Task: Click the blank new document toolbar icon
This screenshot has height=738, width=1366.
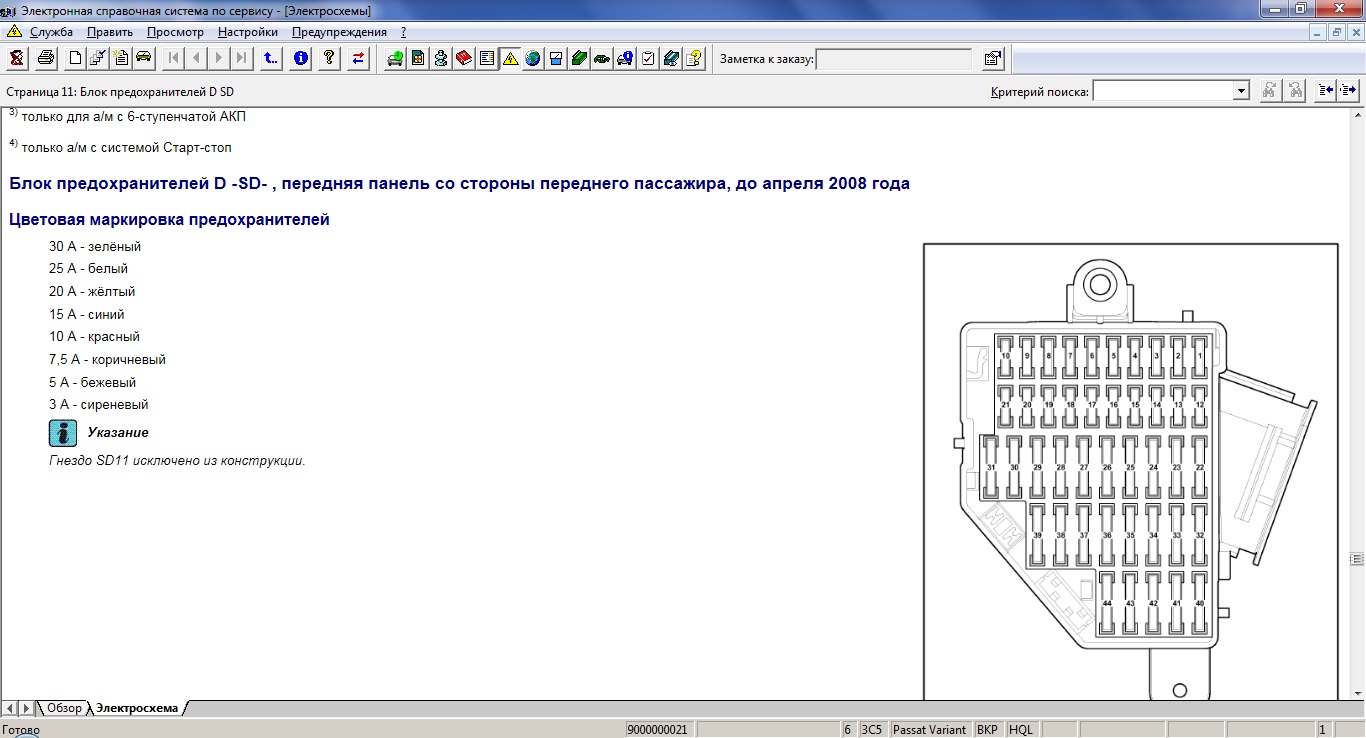Action: click(x=75, y=59)
